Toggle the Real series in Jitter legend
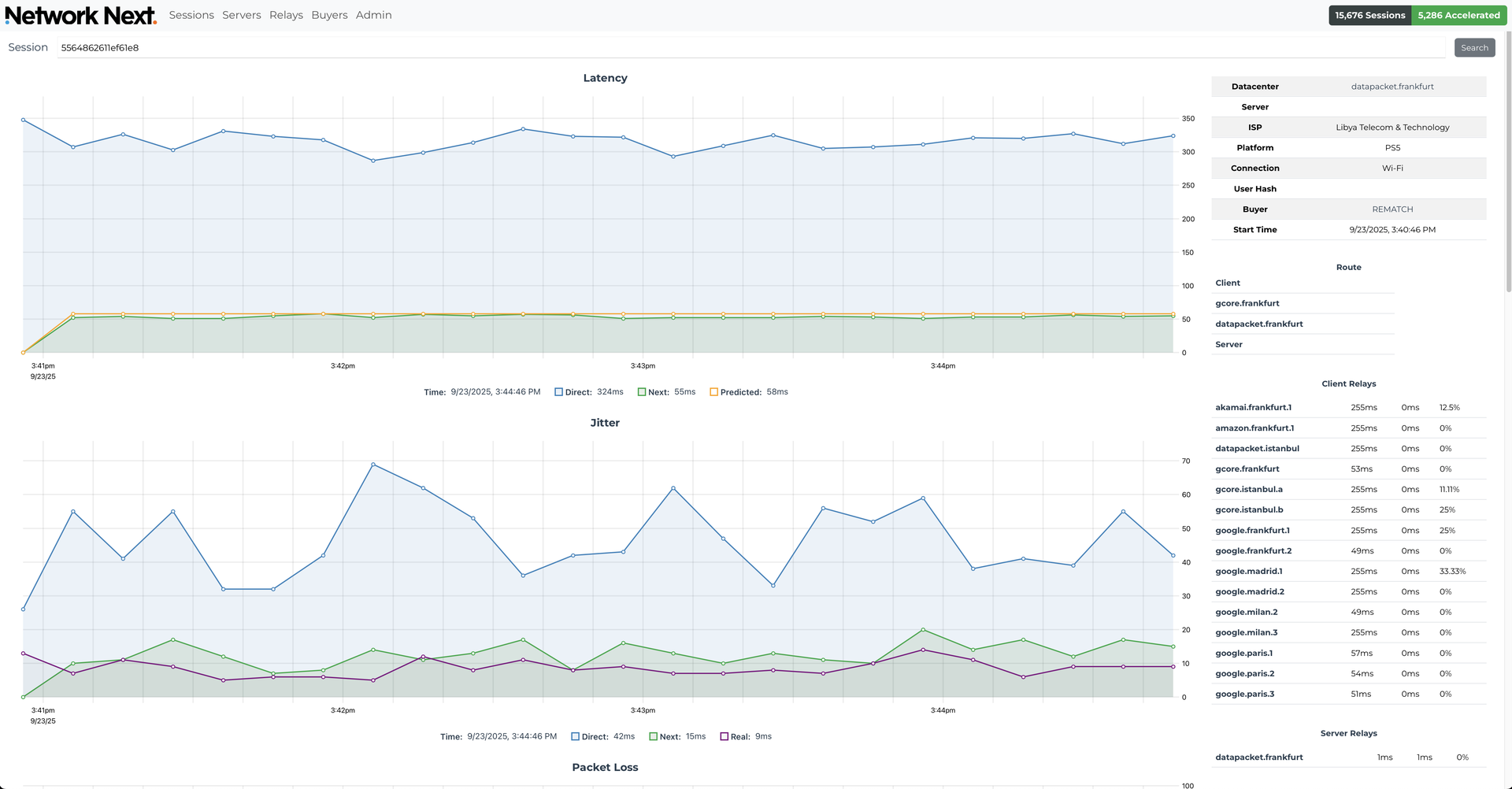Image resolution: width=1512 pixels, height=789 pixels. point(724,737)
